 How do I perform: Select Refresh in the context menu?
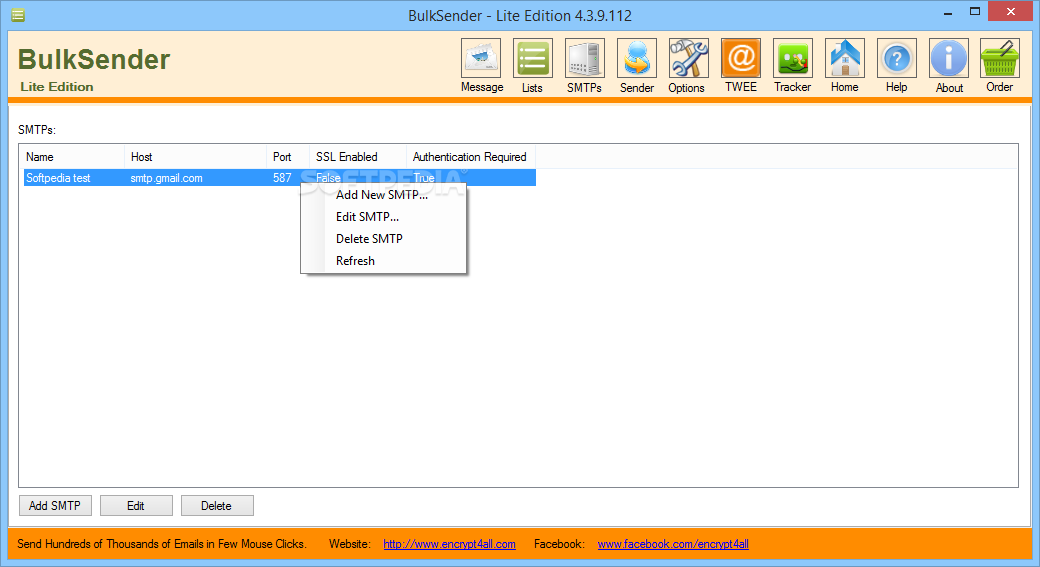383,261
